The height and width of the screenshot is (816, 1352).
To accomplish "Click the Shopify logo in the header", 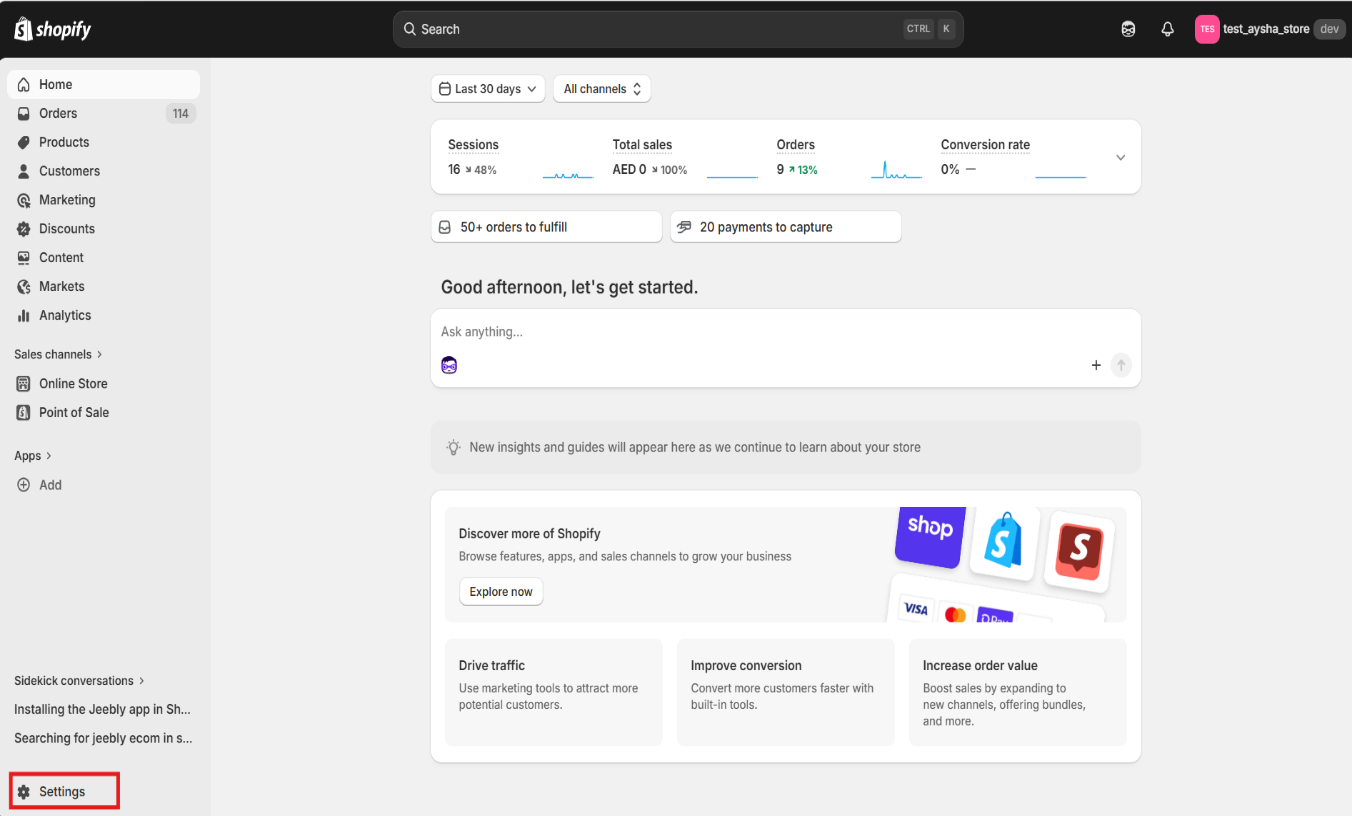I will 53,29.
